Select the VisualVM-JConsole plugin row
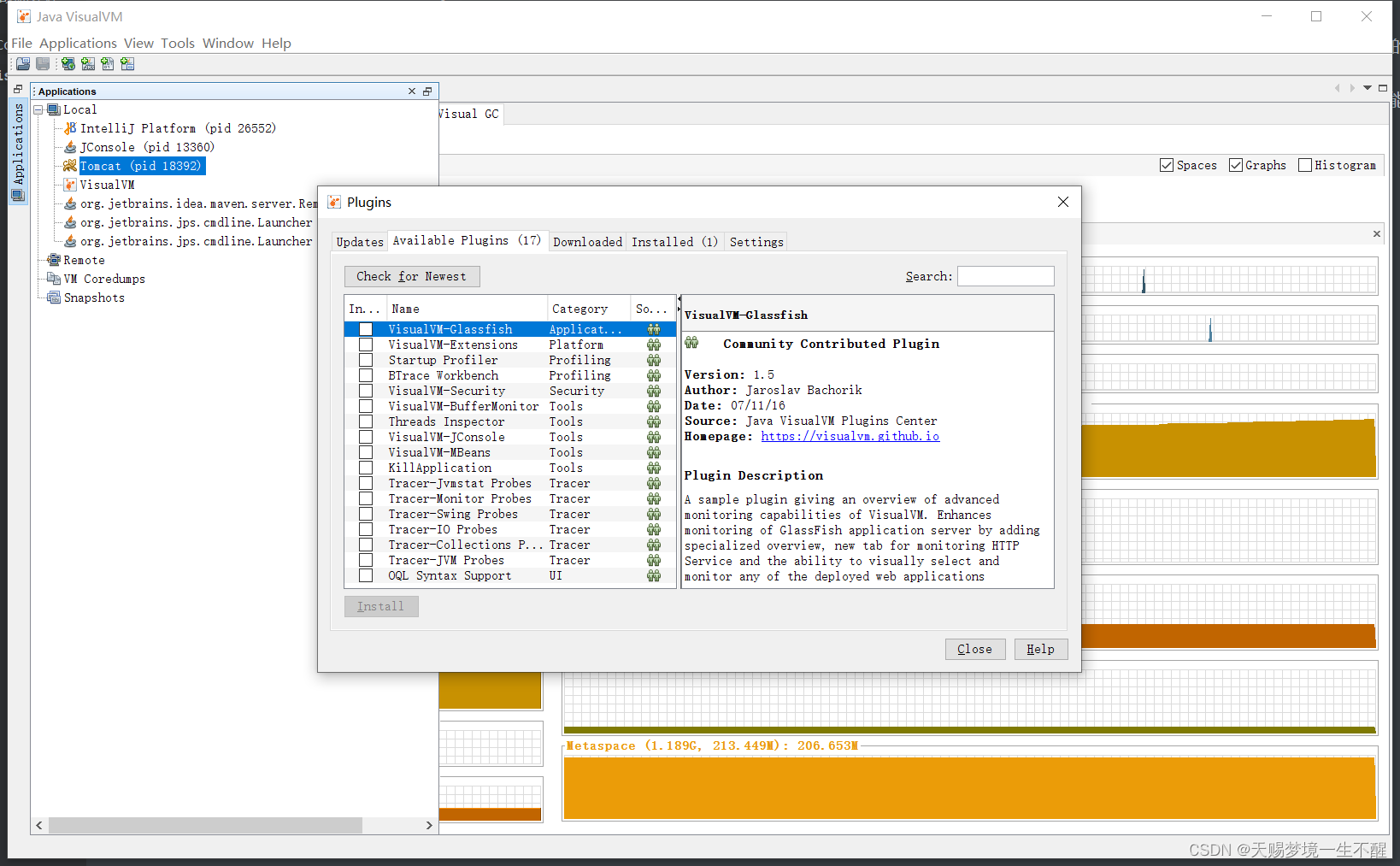Image resolution: width=1400 pixels, height=866 pixels. coord(510,437)
